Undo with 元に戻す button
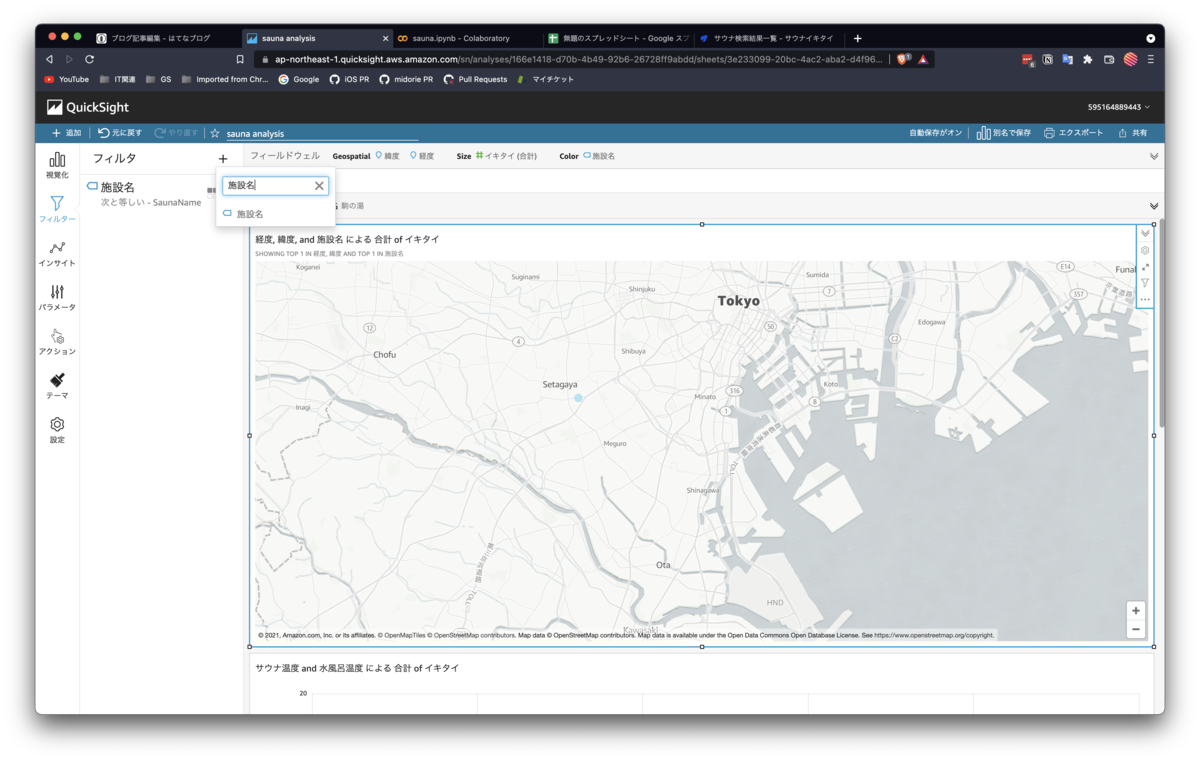This screenshot has width=1200, height=761. coord(120,133)
